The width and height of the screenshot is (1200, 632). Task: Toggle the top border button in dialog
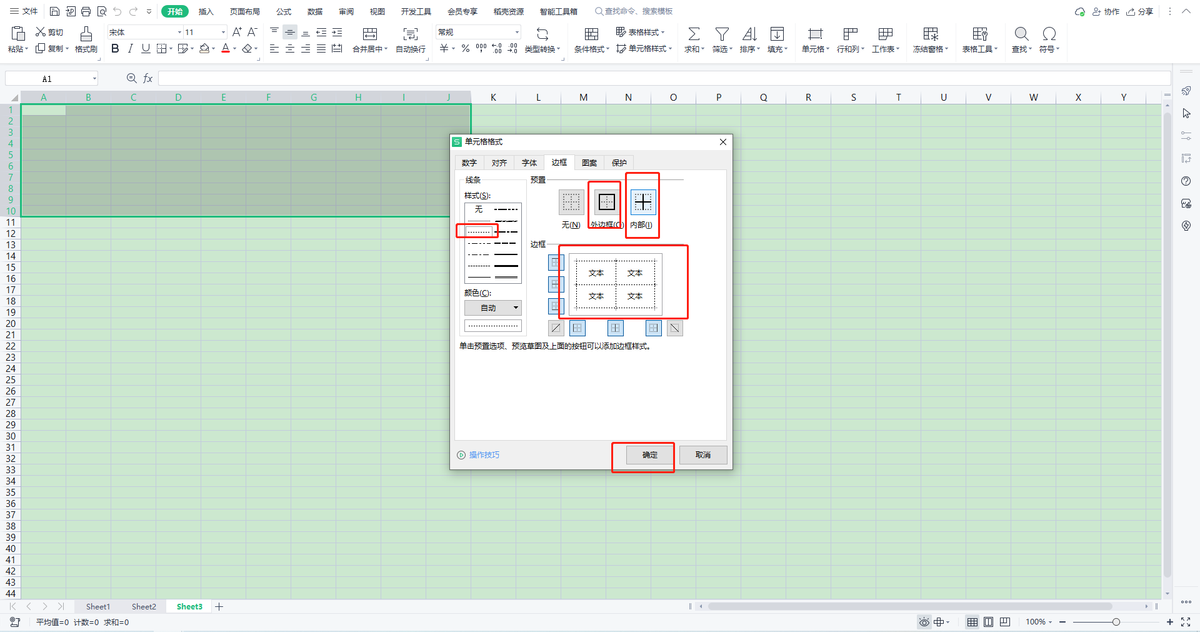point(556,263)
